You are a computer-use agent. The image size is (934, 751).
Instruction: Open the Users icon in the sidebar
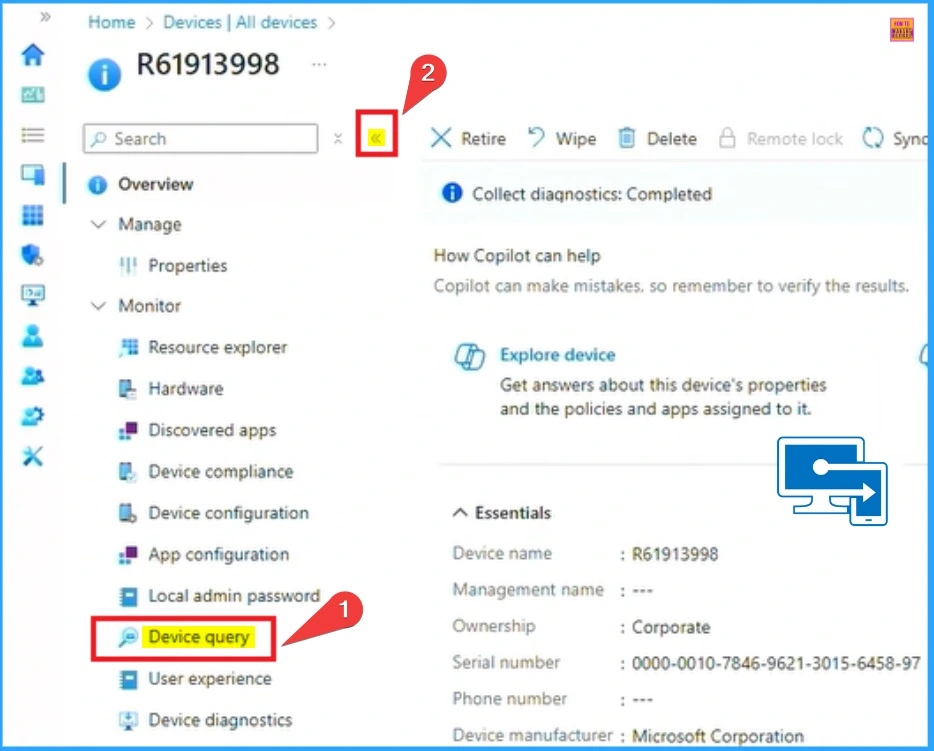33,336
